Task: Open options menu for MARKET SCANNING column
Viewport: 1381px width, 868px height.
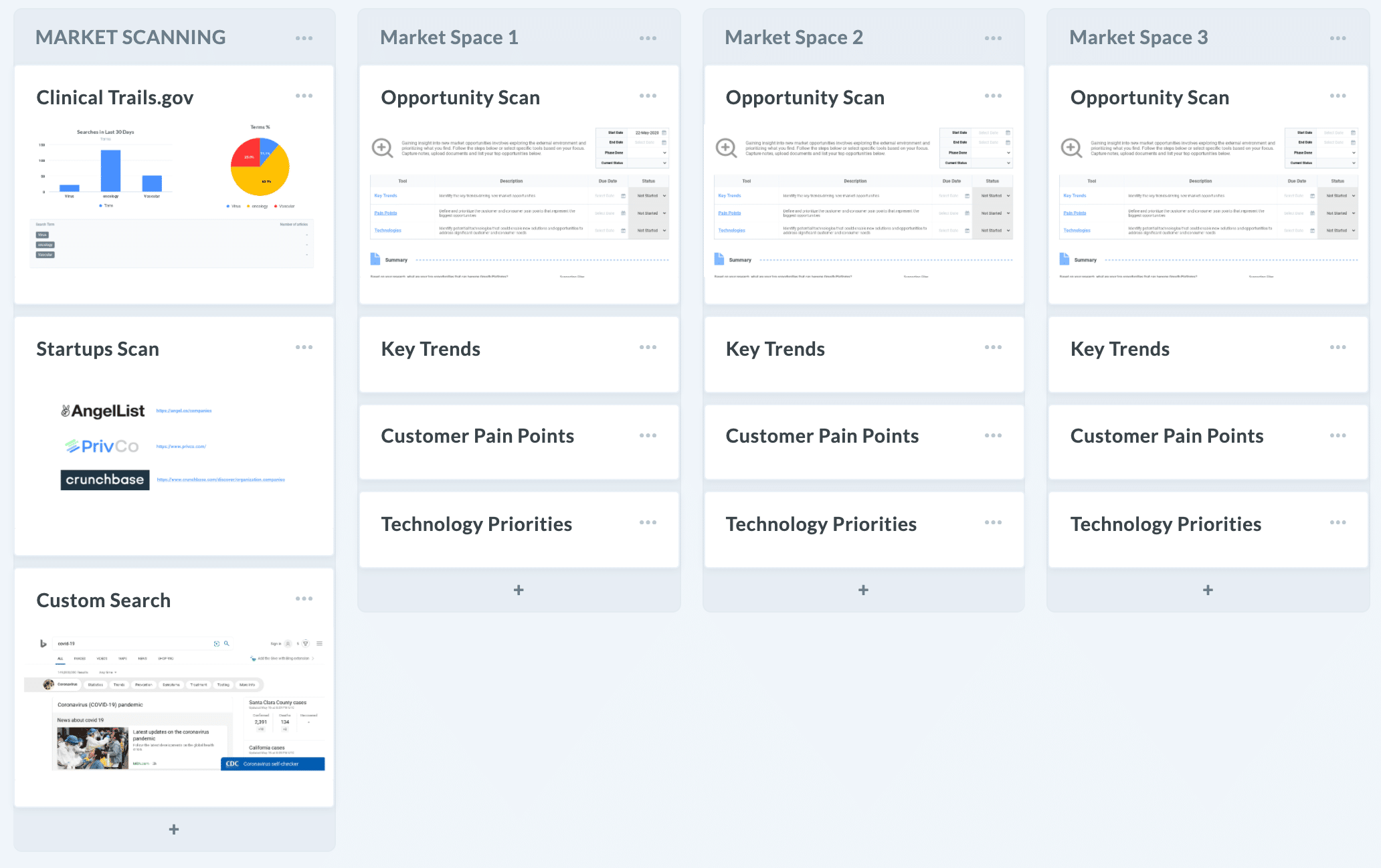Action: tap(304, 38)
